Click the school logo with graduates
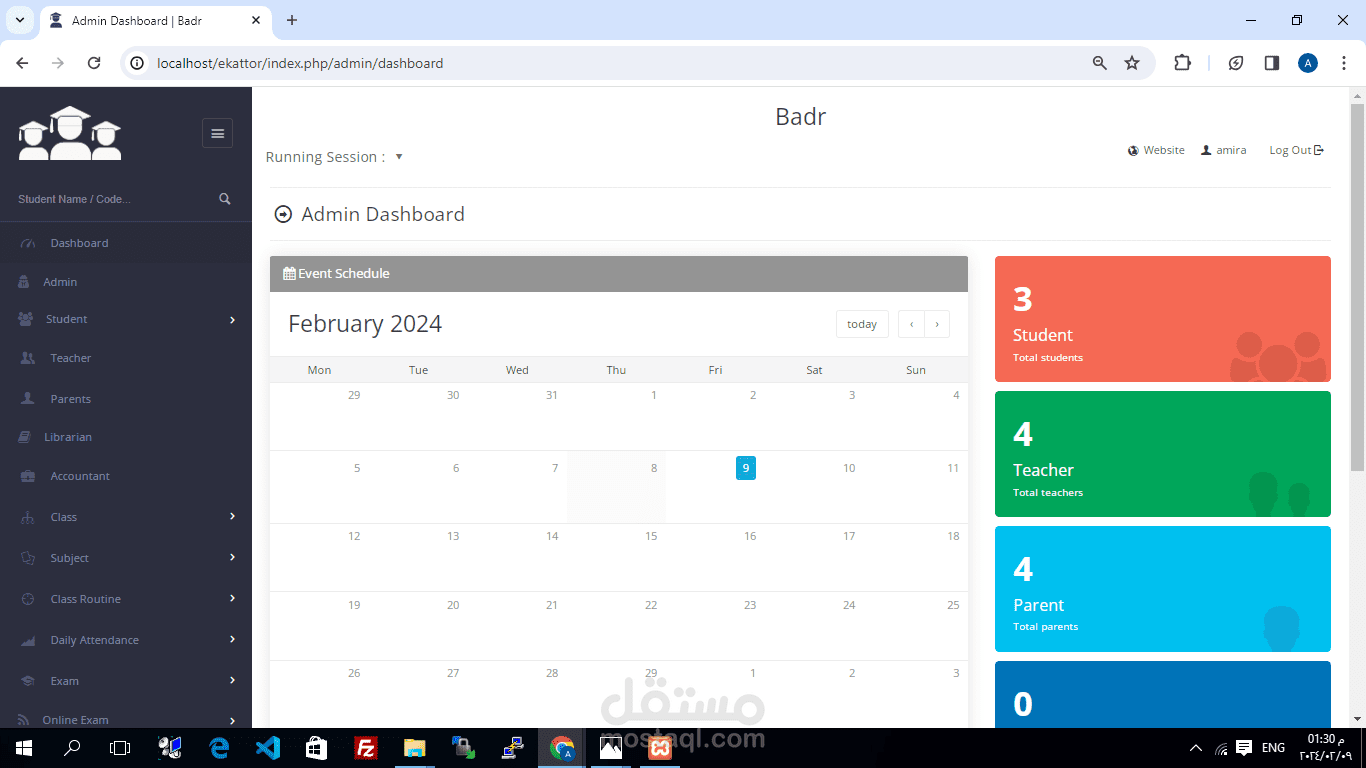Screen dimensions: 1366x768 click(70, 133)
